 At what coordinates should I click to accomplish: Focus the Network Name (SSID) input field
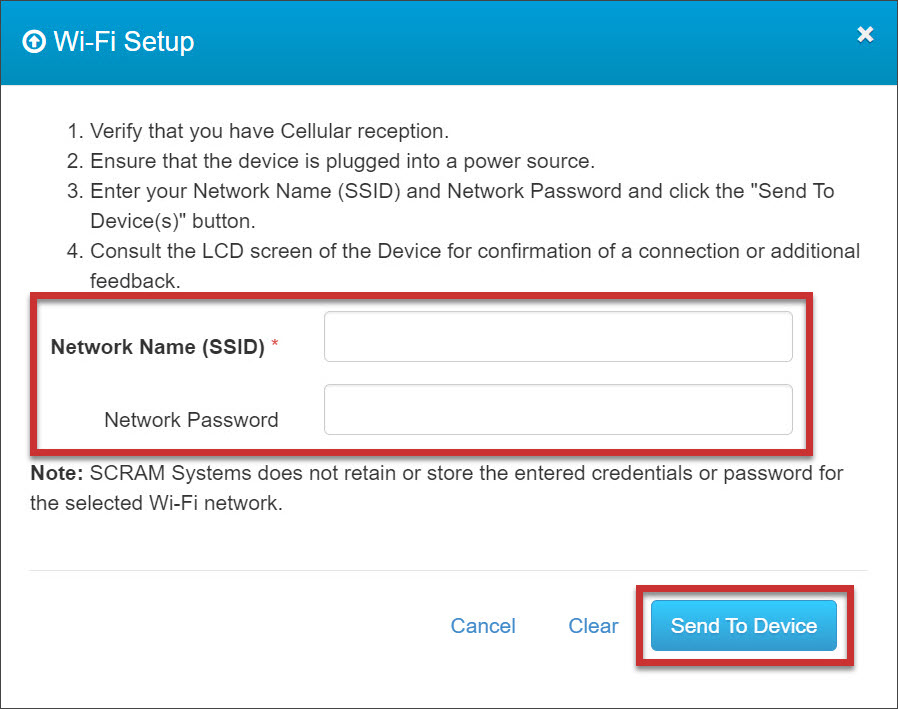point(558,336)
